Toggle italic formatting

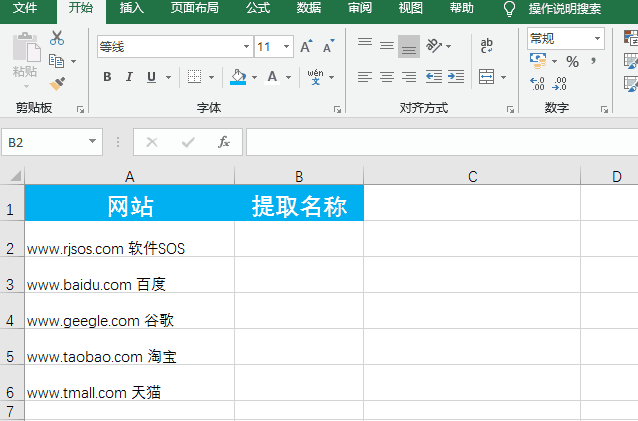[x=129, y=76]
